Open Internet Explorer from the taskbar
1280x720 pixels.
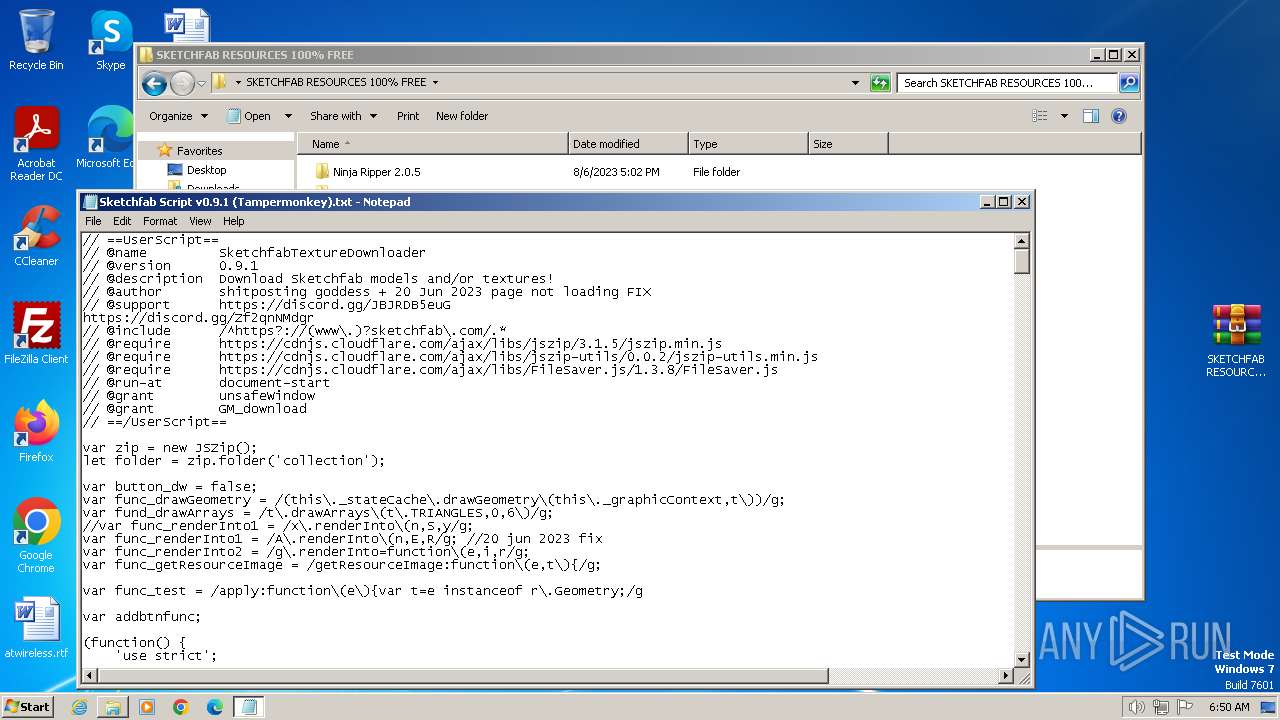click(x=79, y=707)
